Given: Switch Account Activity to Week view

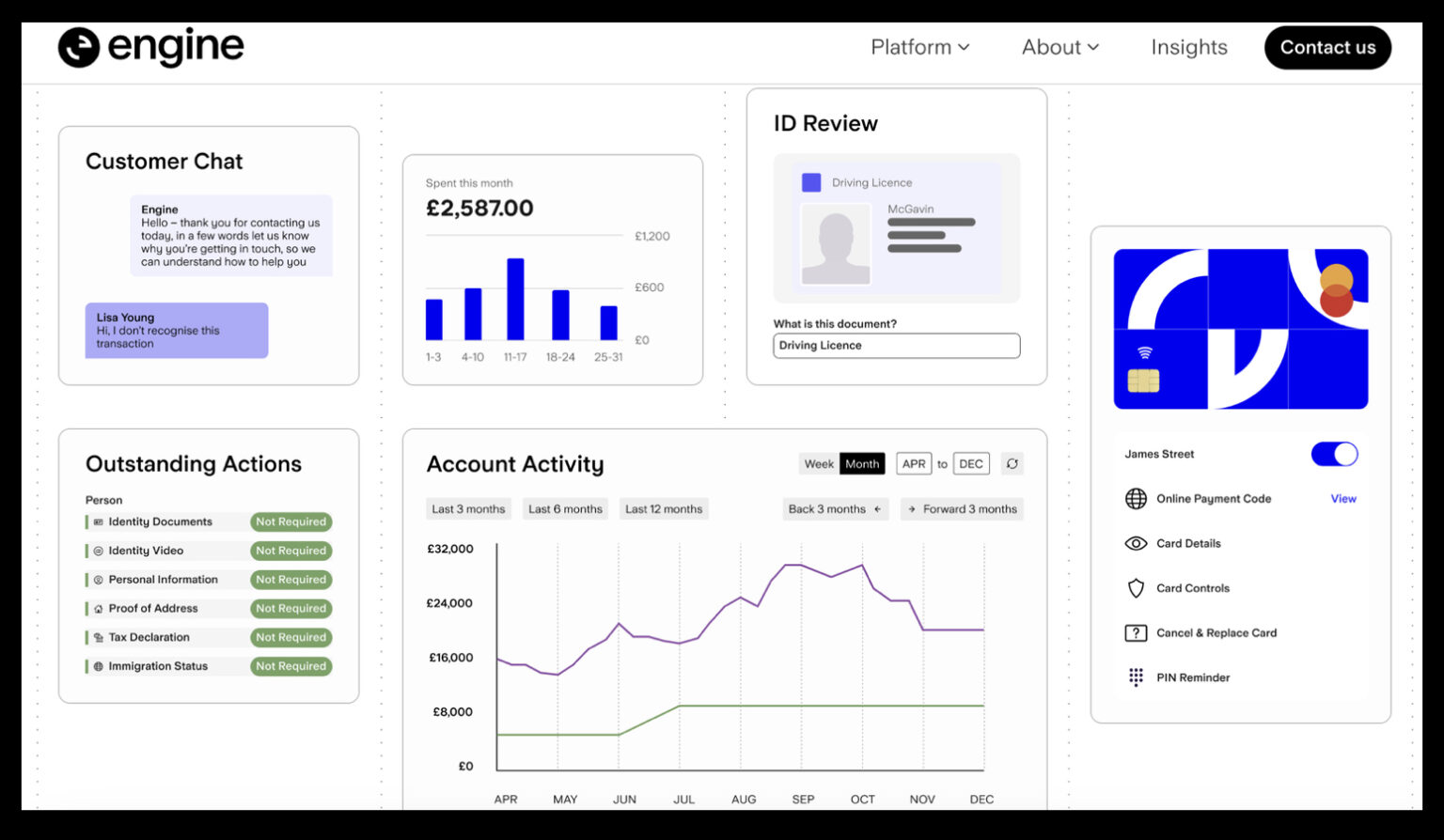Looking at the screenshot, I should pos(818,463).
